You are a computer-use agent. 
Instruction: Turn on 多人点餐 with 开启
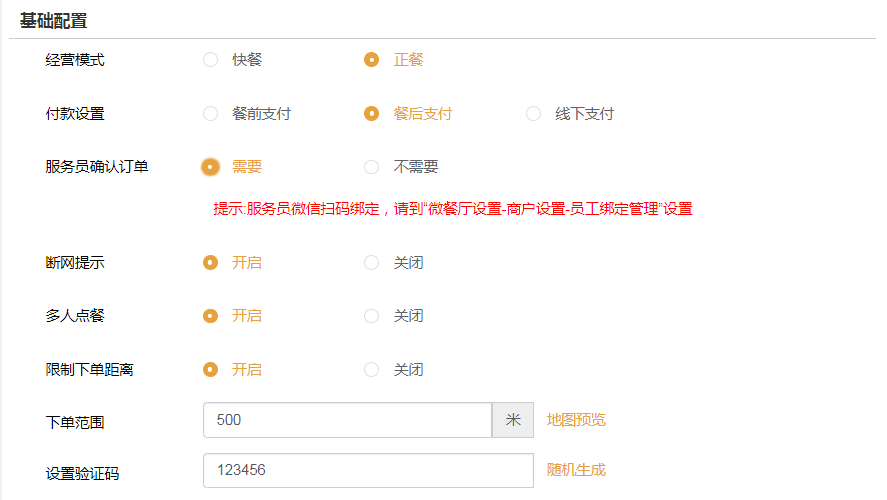210,316
